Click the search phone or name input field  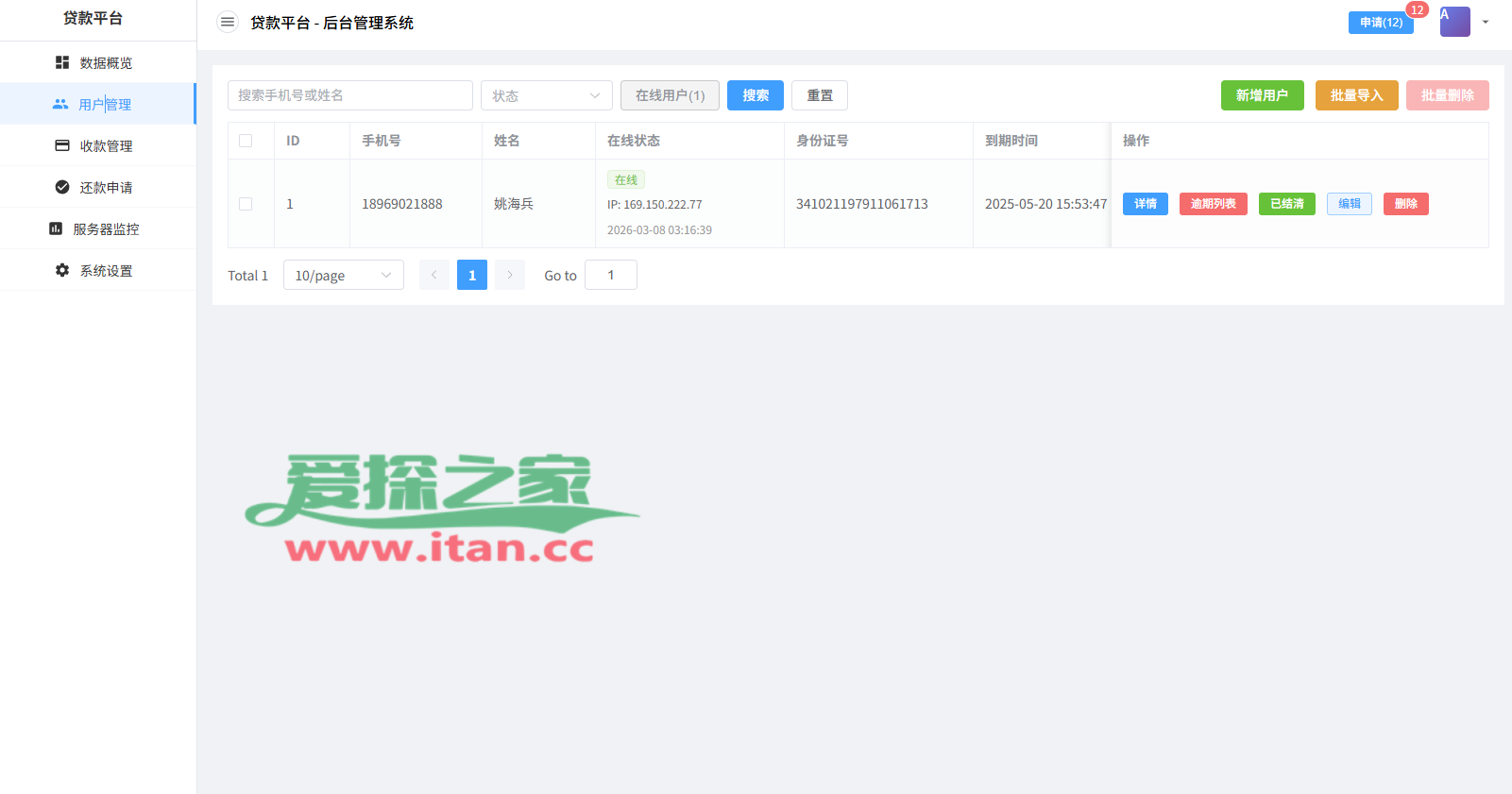point(349,95)
